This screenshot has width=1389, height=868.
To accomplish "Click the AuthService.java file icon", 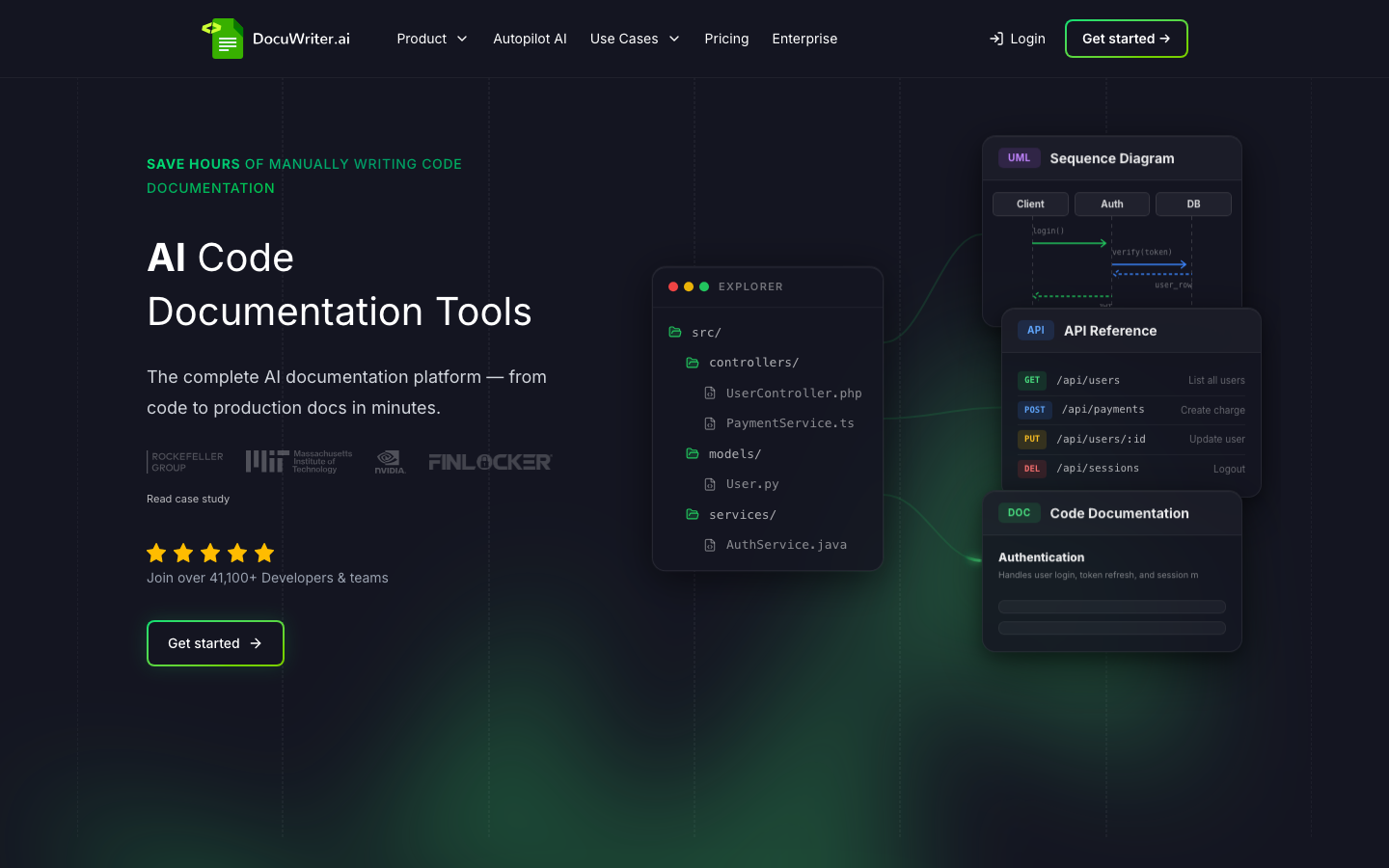I will point(710,545).
